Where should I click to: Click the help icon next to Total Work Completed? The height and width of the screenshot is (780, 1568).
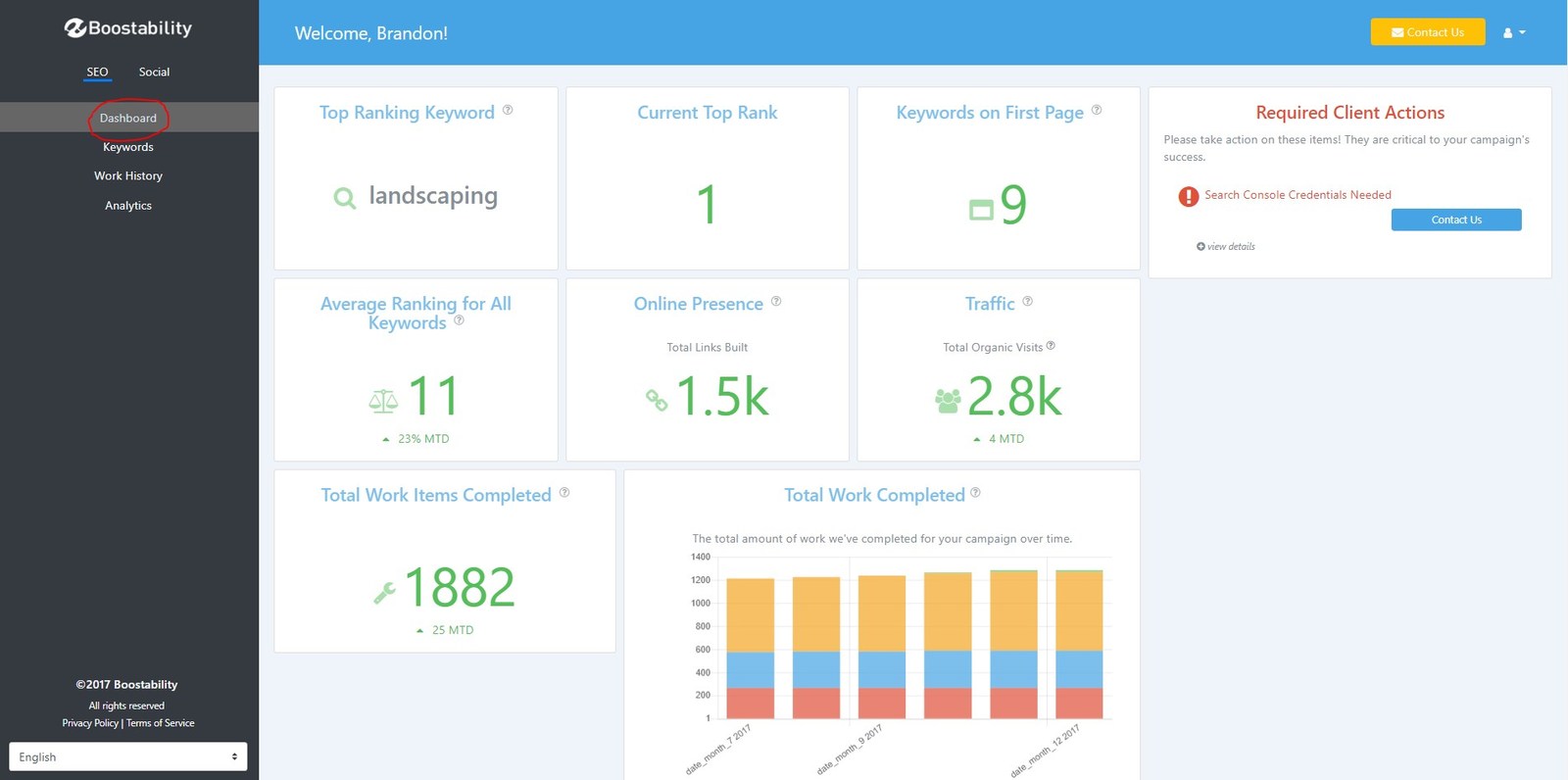pos(975,493)
